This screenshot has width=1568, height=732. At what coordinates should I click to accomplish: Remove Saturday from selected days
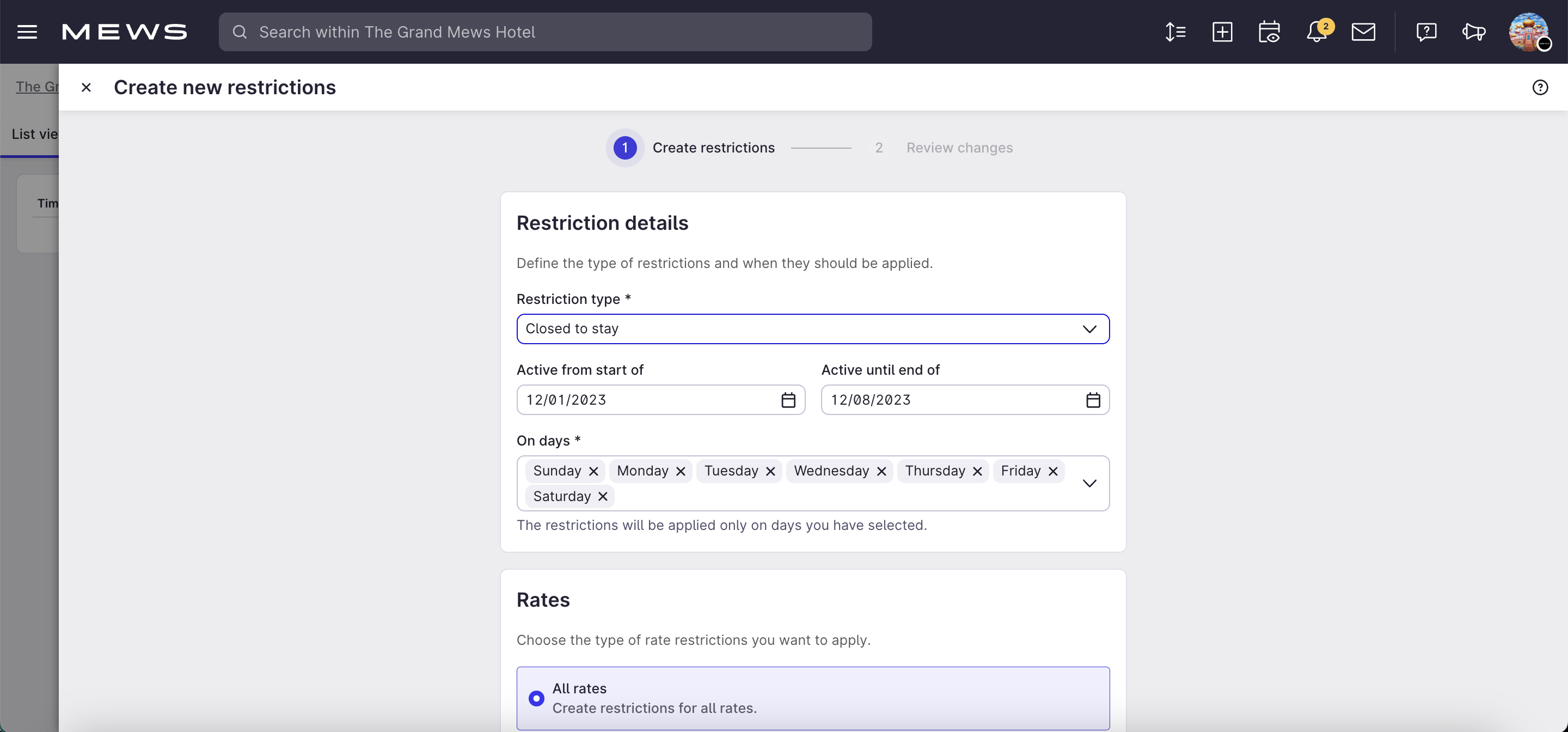[x=603, y=497]
